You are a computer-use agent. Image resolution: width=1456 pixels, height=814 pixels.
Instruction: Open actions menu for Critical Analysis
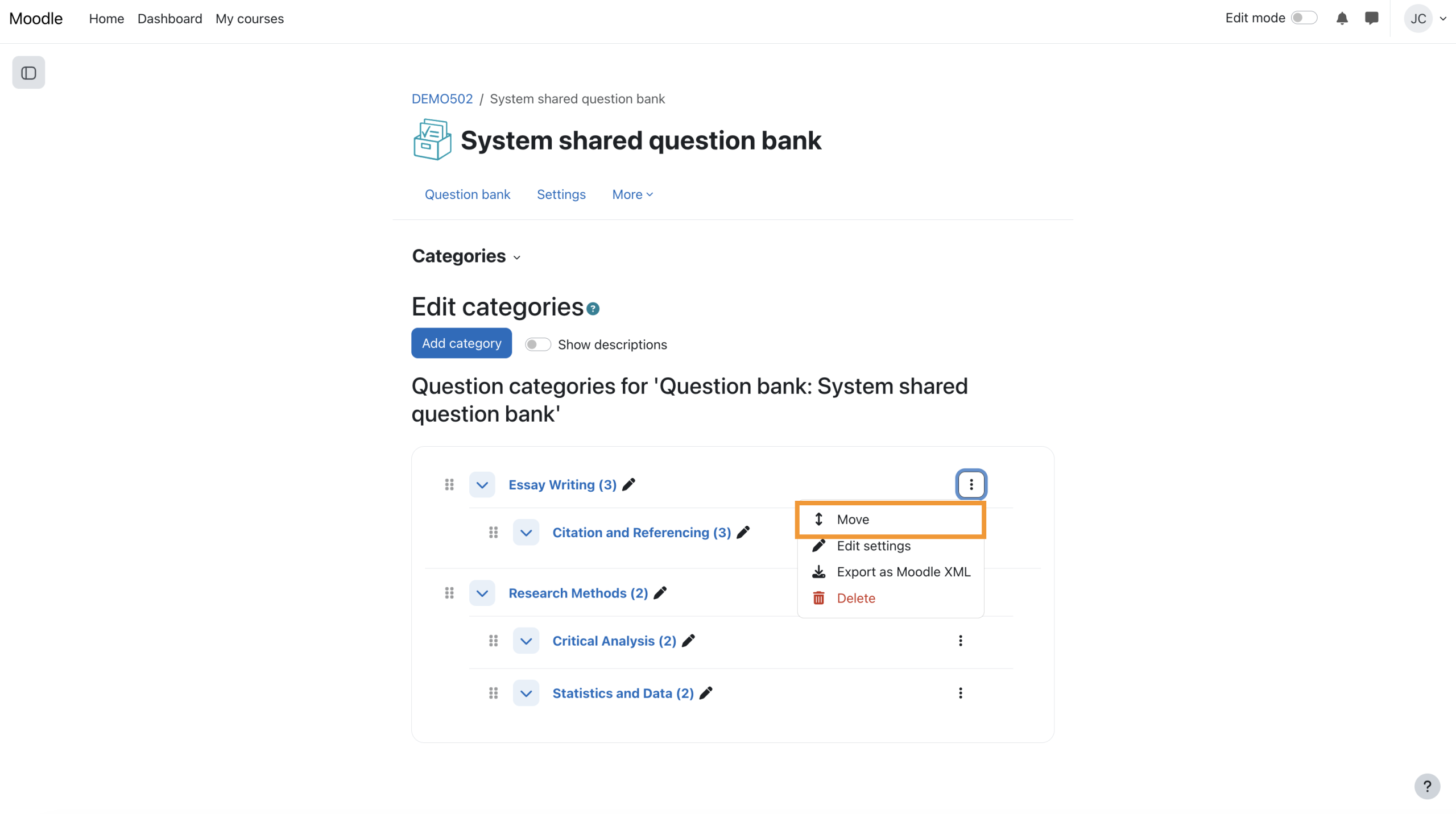click(960, 641)
